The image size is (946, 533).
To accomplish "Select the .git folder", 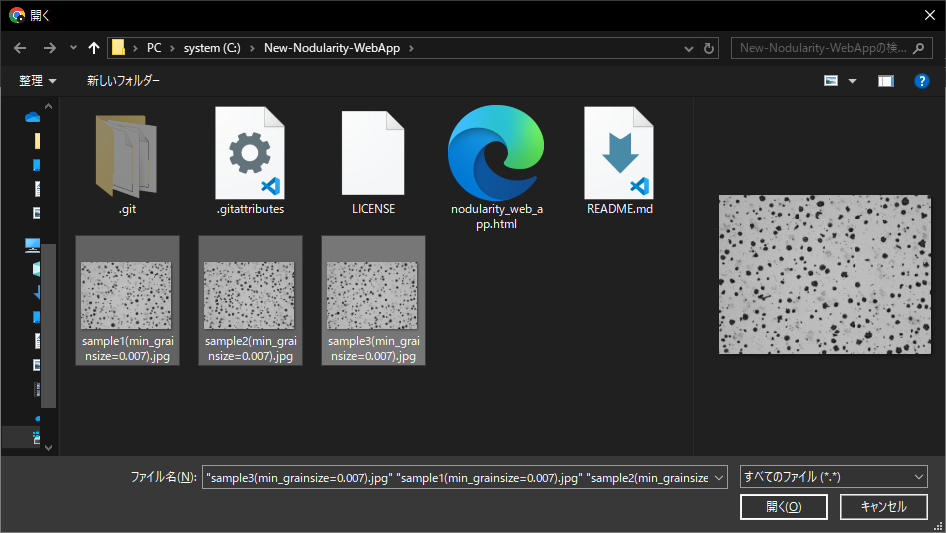I will click(127, 161).
